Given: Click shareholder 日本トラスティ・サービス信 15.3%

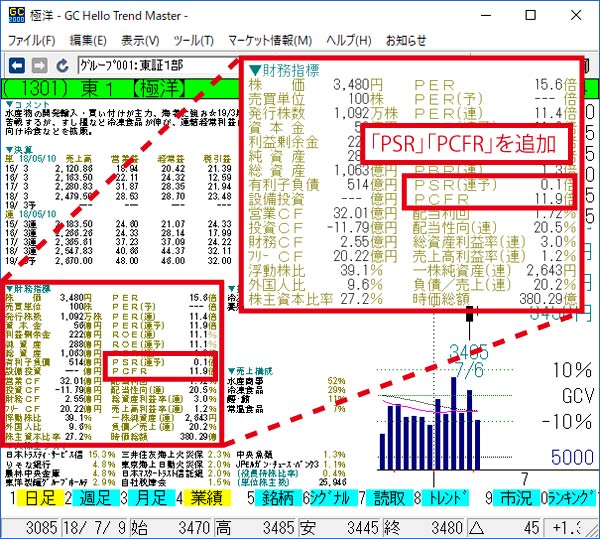Looking at the screenshot, I should coord(60,454).
